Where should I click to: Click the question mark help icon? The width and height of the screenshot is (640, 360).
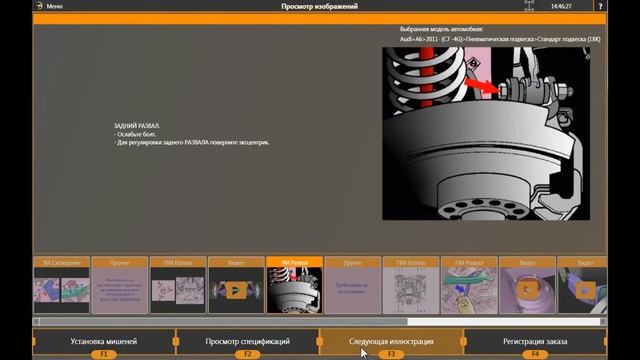coord(600,6)
